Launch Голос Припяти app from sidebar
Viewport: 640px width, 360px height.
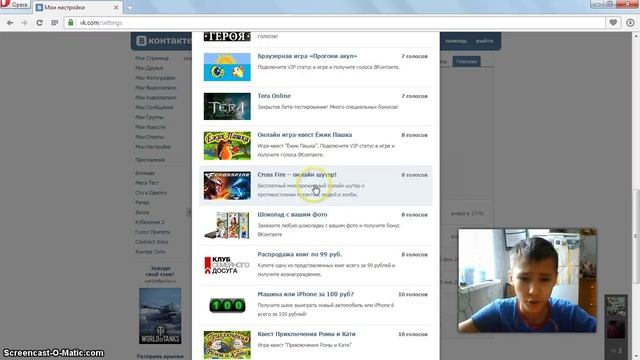click(x=153, y=232)
